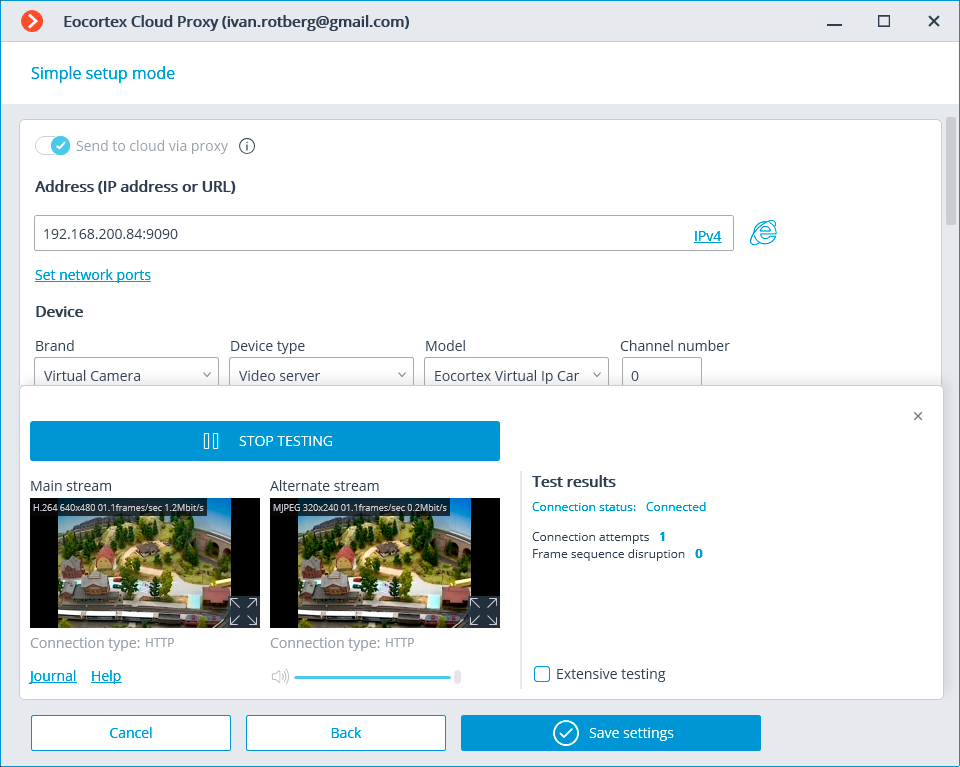Viewport: 960px width, 767px height.
Task: Disable the Send to cloud via proxy toggle
Action: point(53,146)
